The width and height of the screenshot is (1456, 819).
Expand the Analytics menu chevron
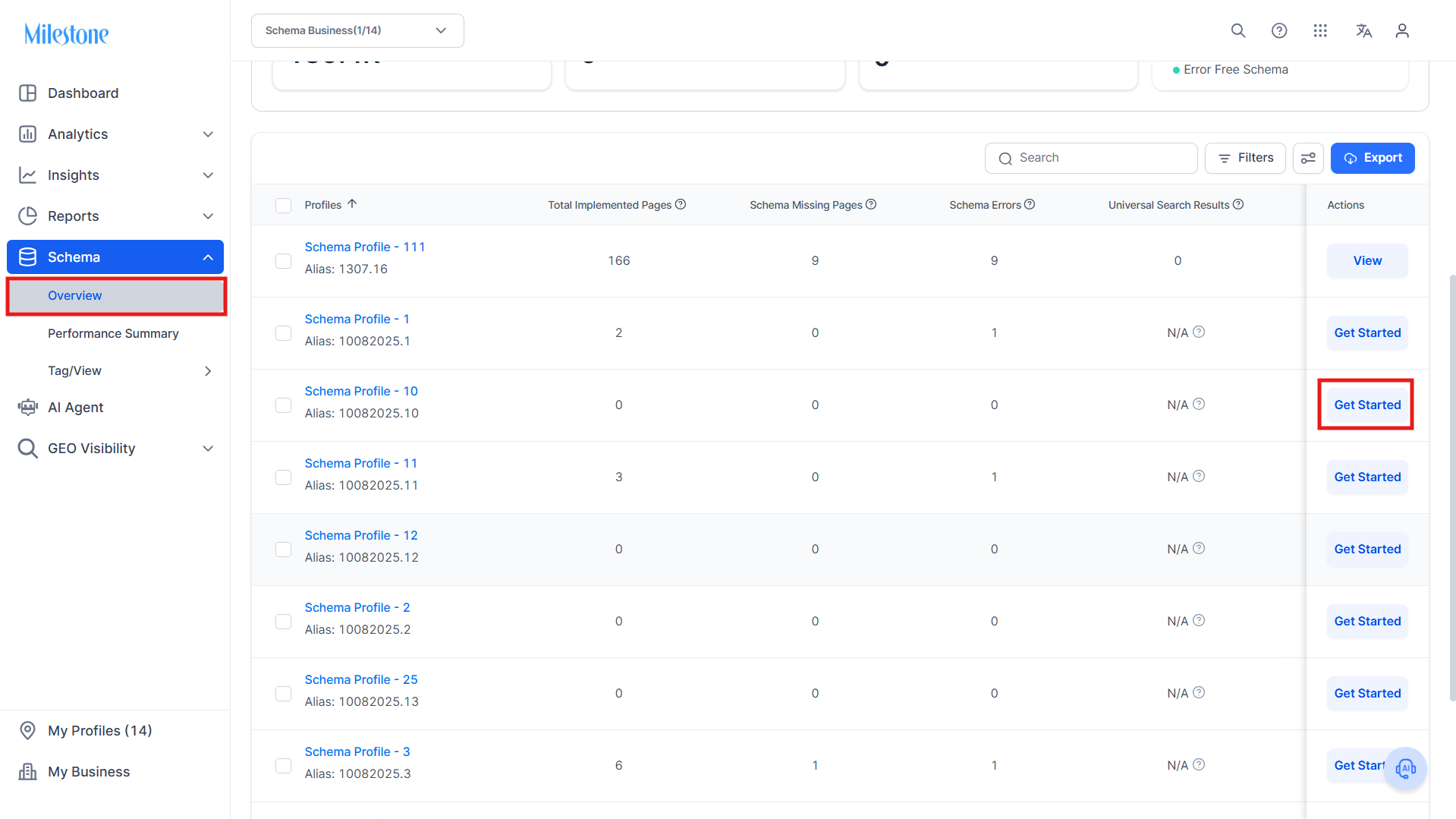pos(208,134)
